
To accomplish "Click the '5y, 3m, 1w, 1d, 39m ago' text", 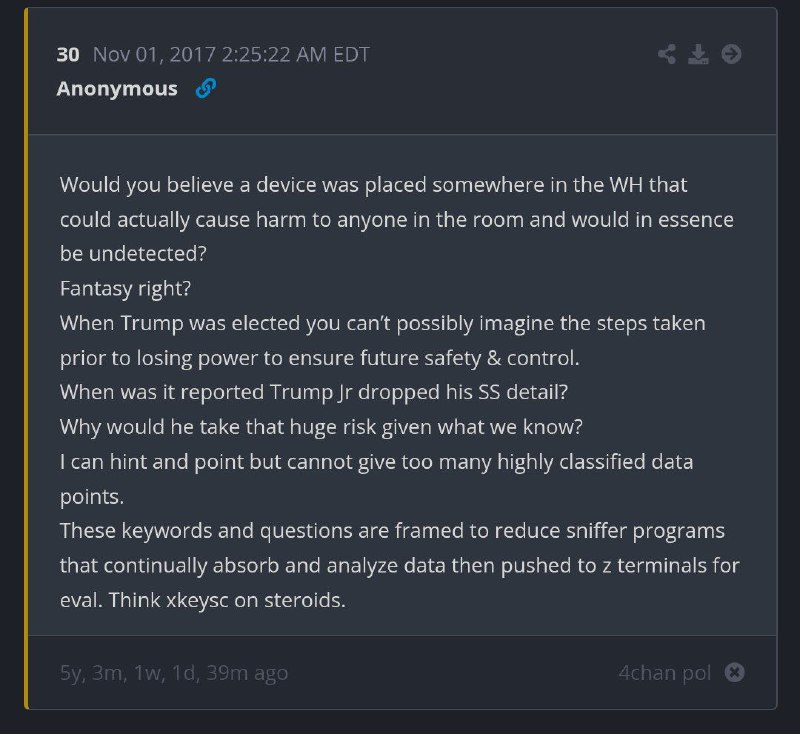I will [x=174, y=673].
